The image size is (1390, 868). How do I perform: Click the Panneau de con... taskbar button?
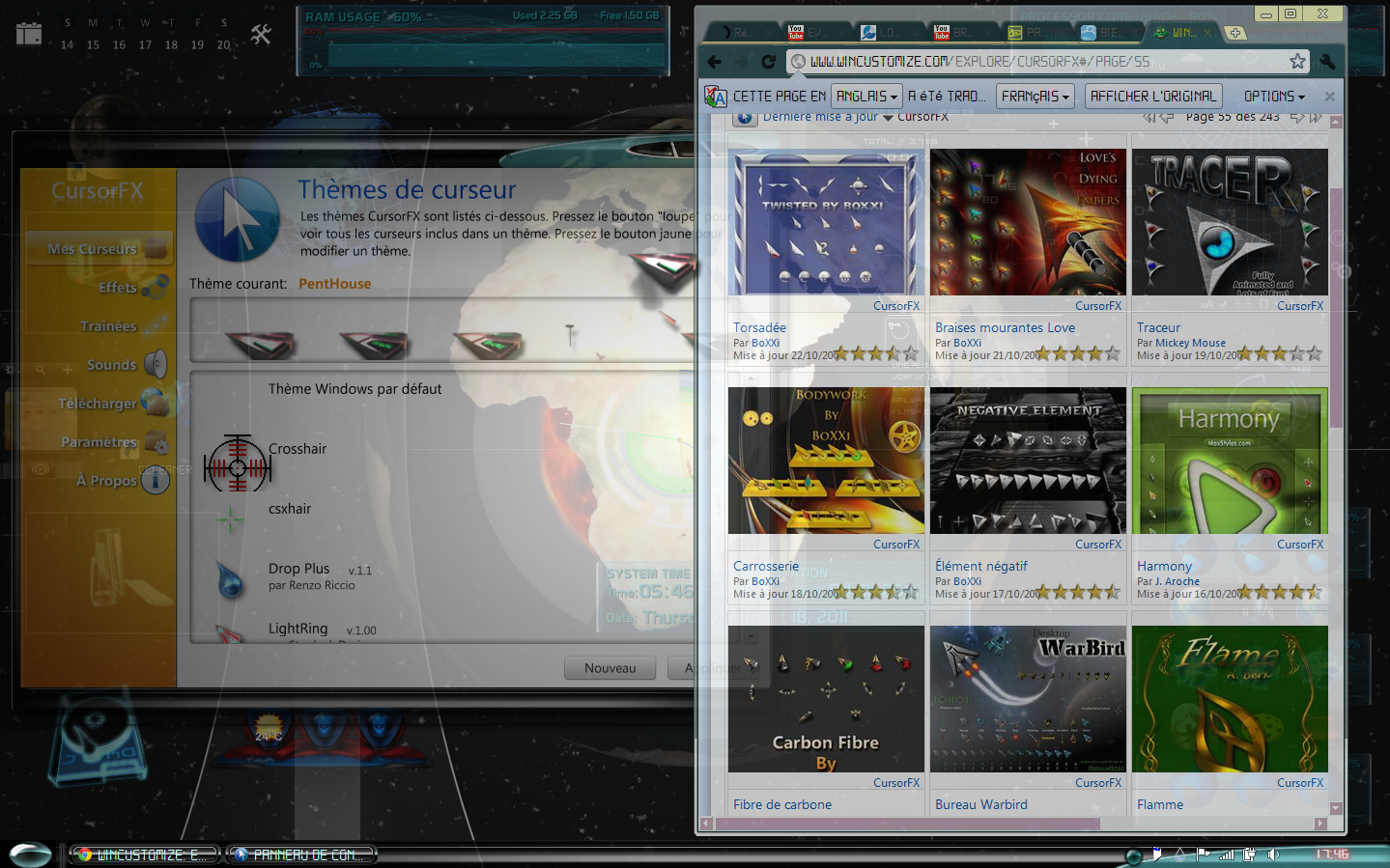(x=301, y=854)
